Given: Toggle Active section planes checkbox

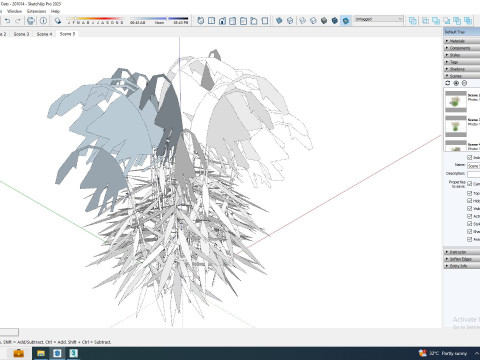Looking at the screenshot, I should (x=470, y=216).
